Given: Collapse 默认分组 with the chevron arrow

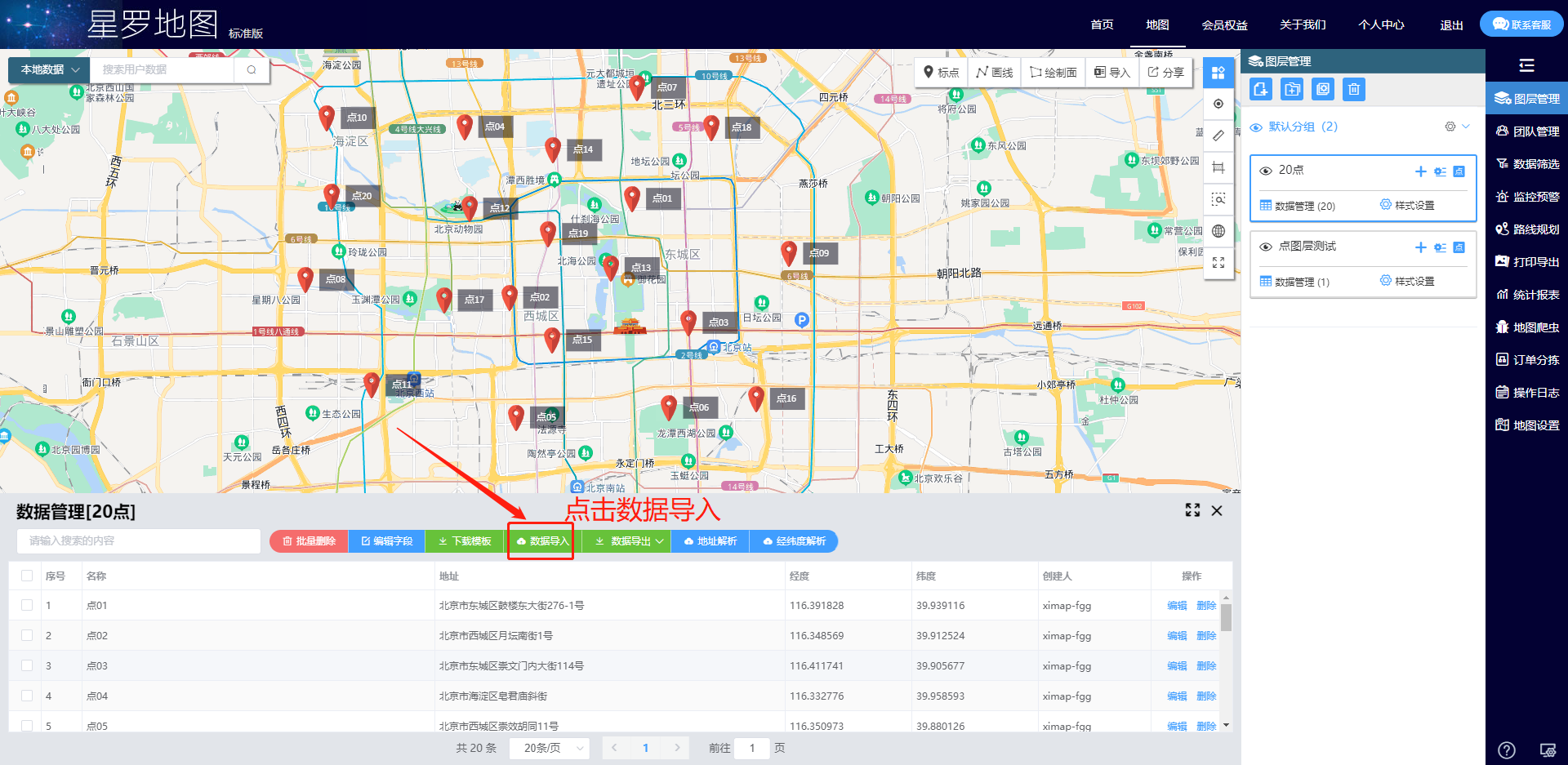Looking at the screenshot, I should (x=1466, y=127).
